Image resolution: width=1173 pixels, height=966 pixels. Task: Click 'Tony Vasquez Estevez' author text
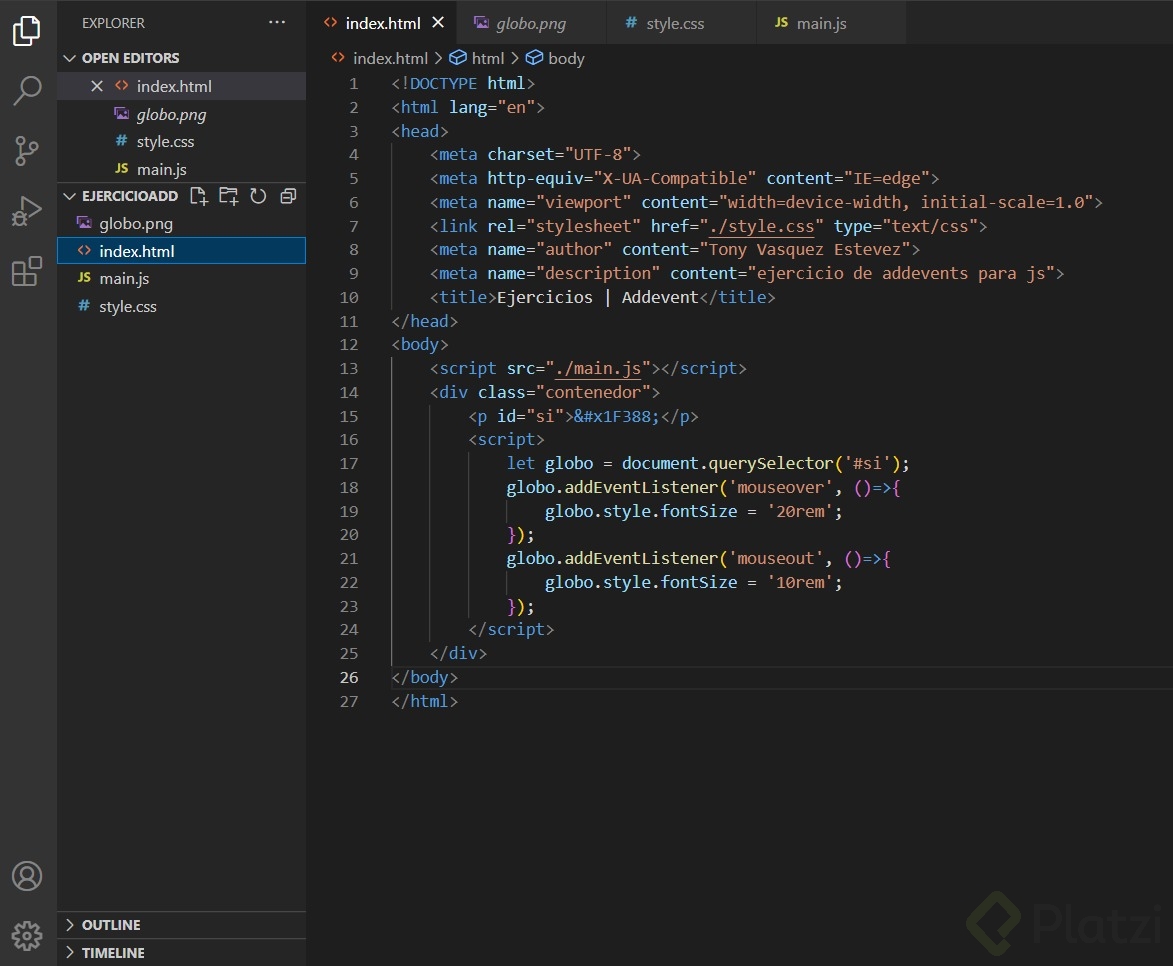[804, 249]
